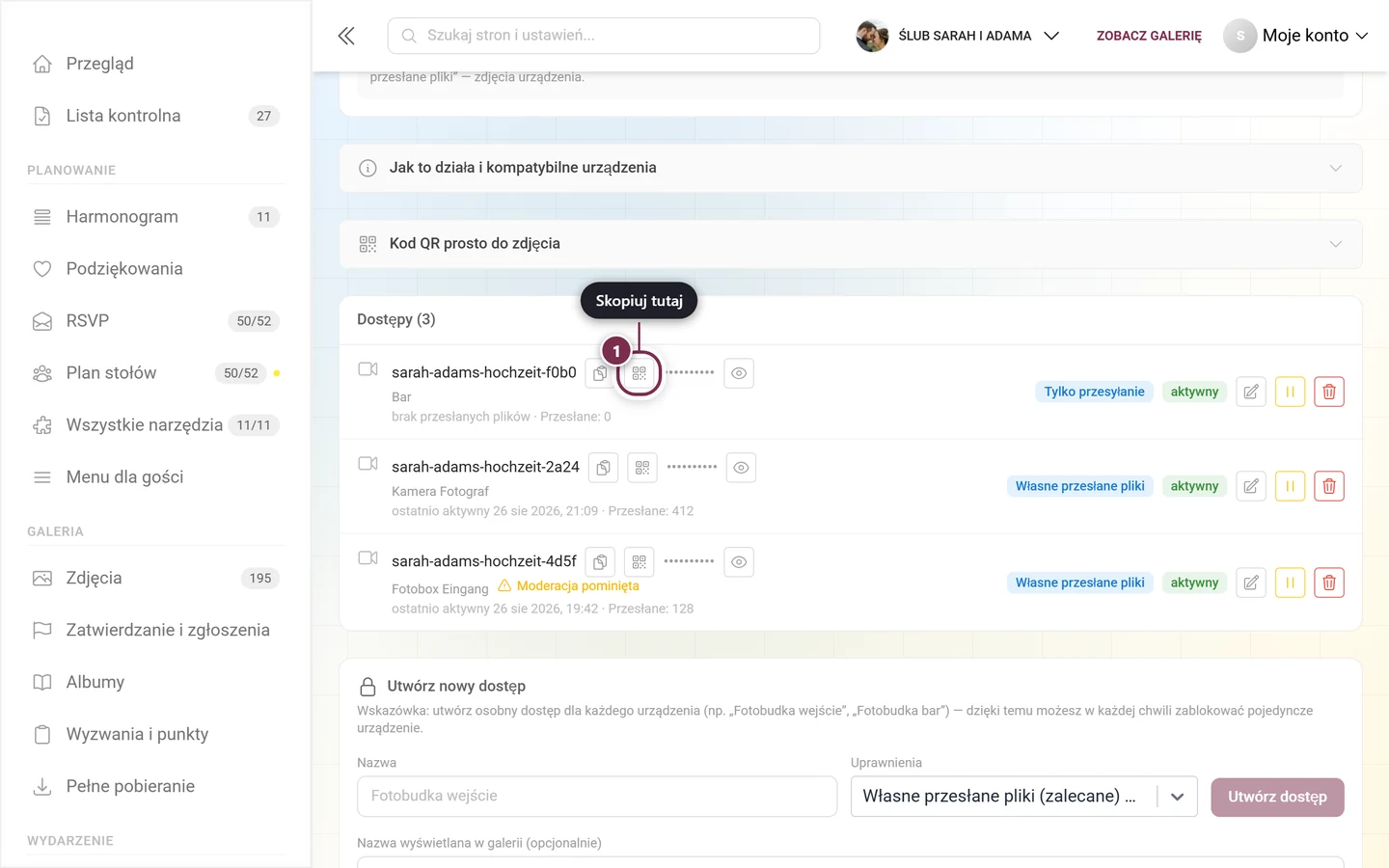Edit the Kamera Fotograf access
Image resolution: width=1389 pixels, height=868 pixels.
click(x=1251, y=486)
